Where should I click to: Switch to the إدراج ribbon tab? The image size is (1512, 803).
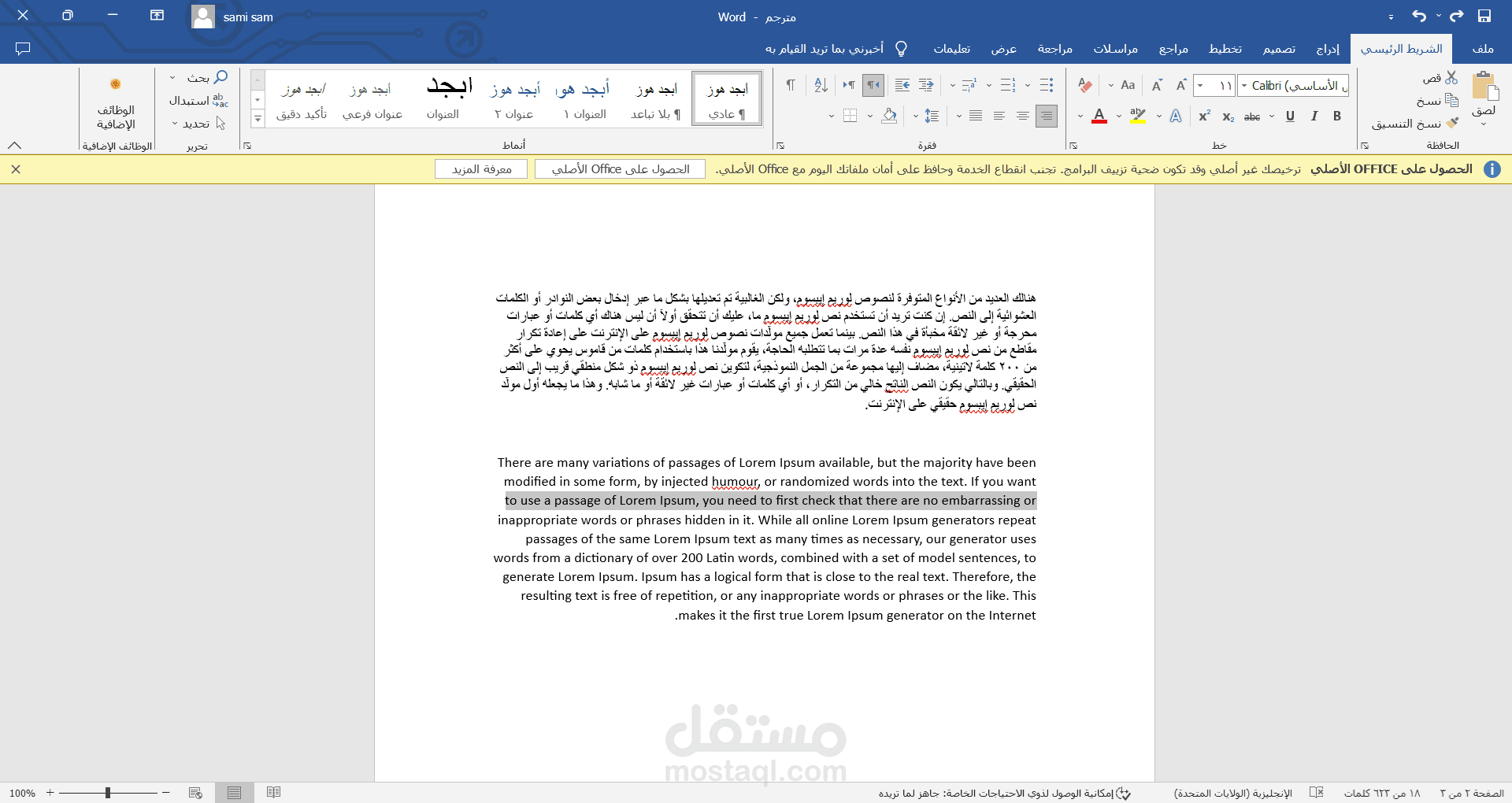coord(1328,49)
